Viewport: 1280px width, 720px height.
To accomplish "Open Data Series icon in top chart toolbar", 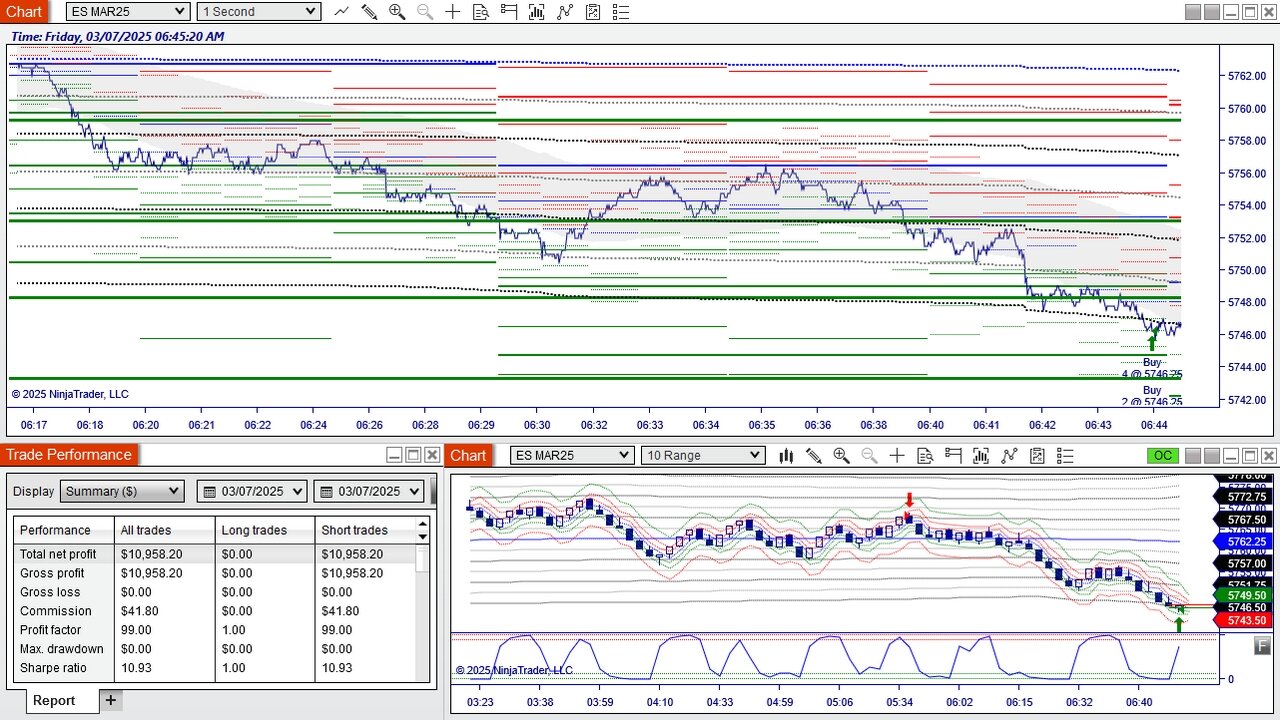I will click(537, 12).
